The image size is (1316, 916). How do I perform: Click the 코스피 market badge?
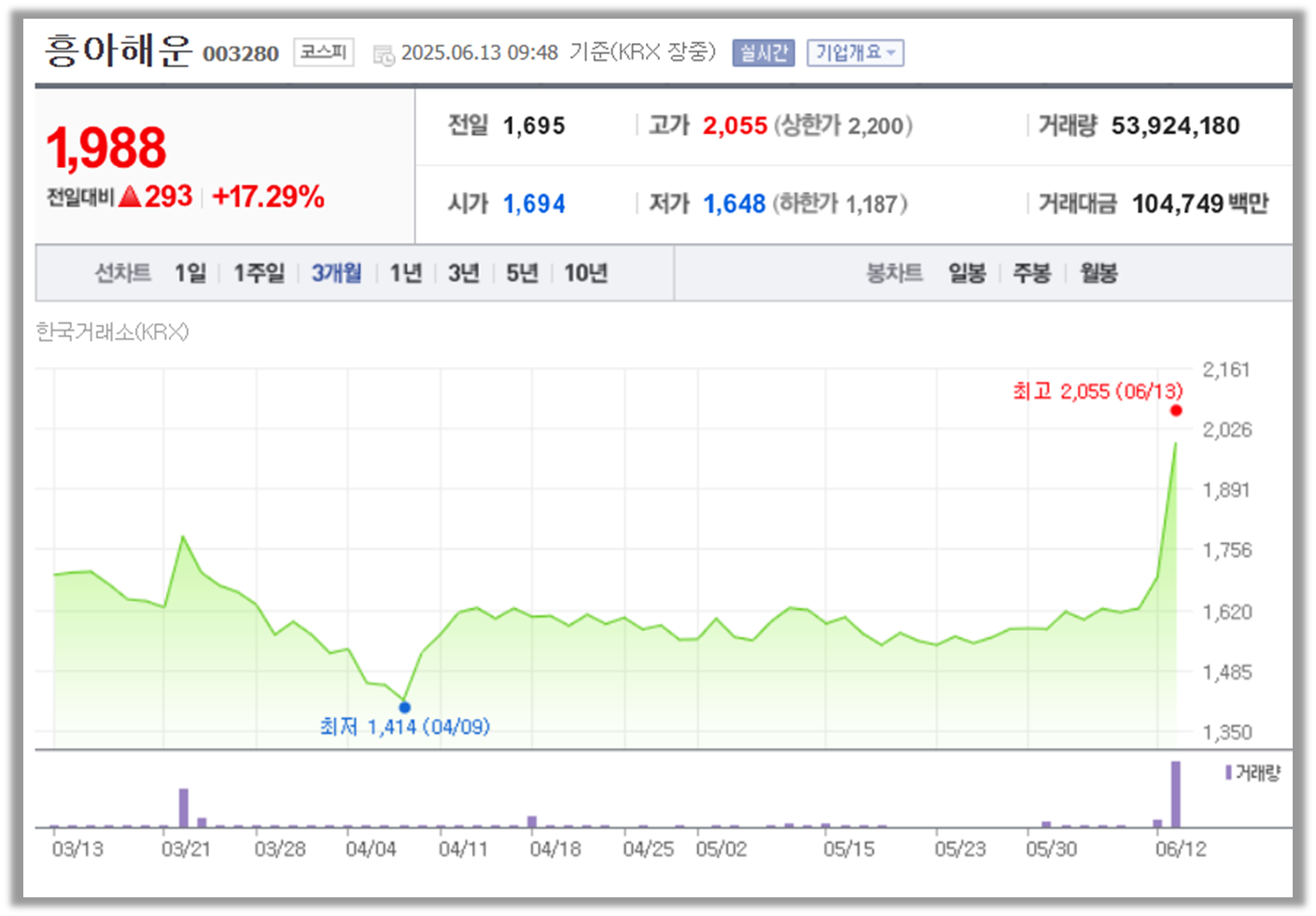click(x=323, y=52)
